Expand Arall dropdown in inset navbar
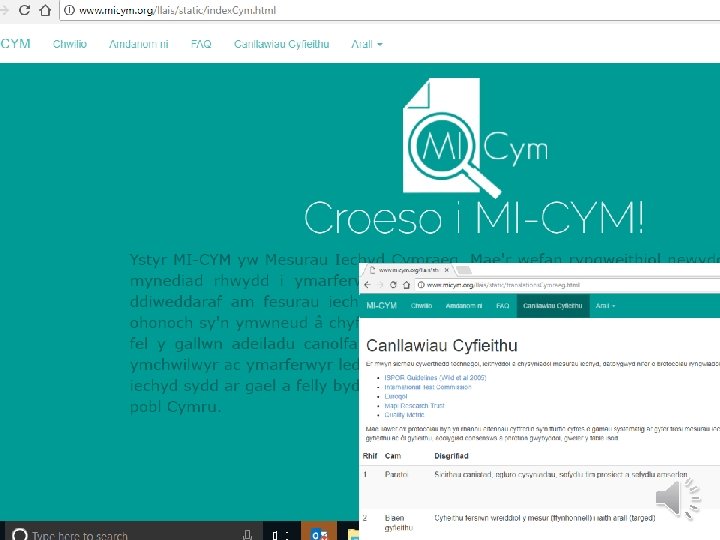 point(605,305)
